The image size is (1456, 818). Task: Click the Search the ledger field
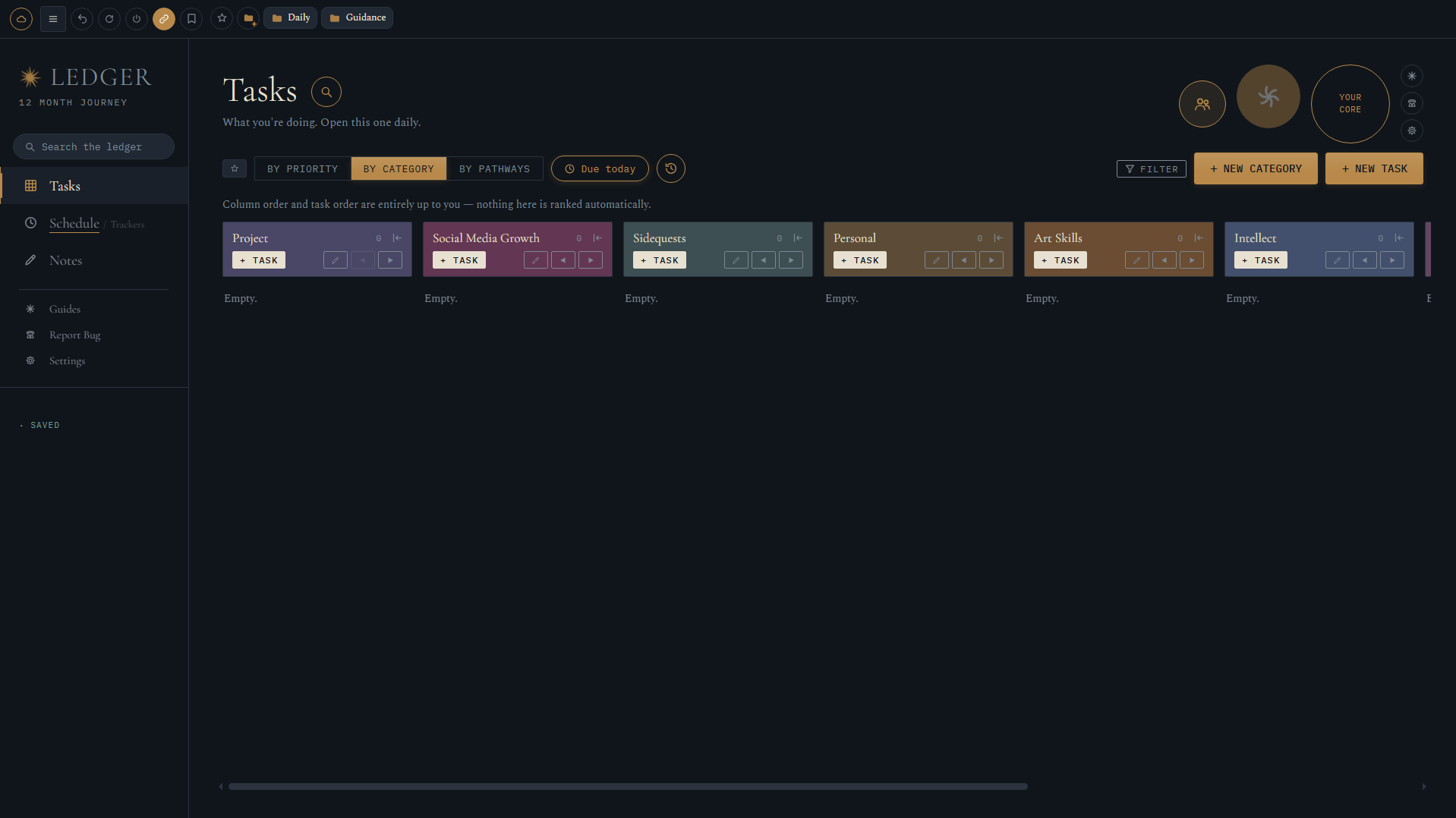pos(93,146)
